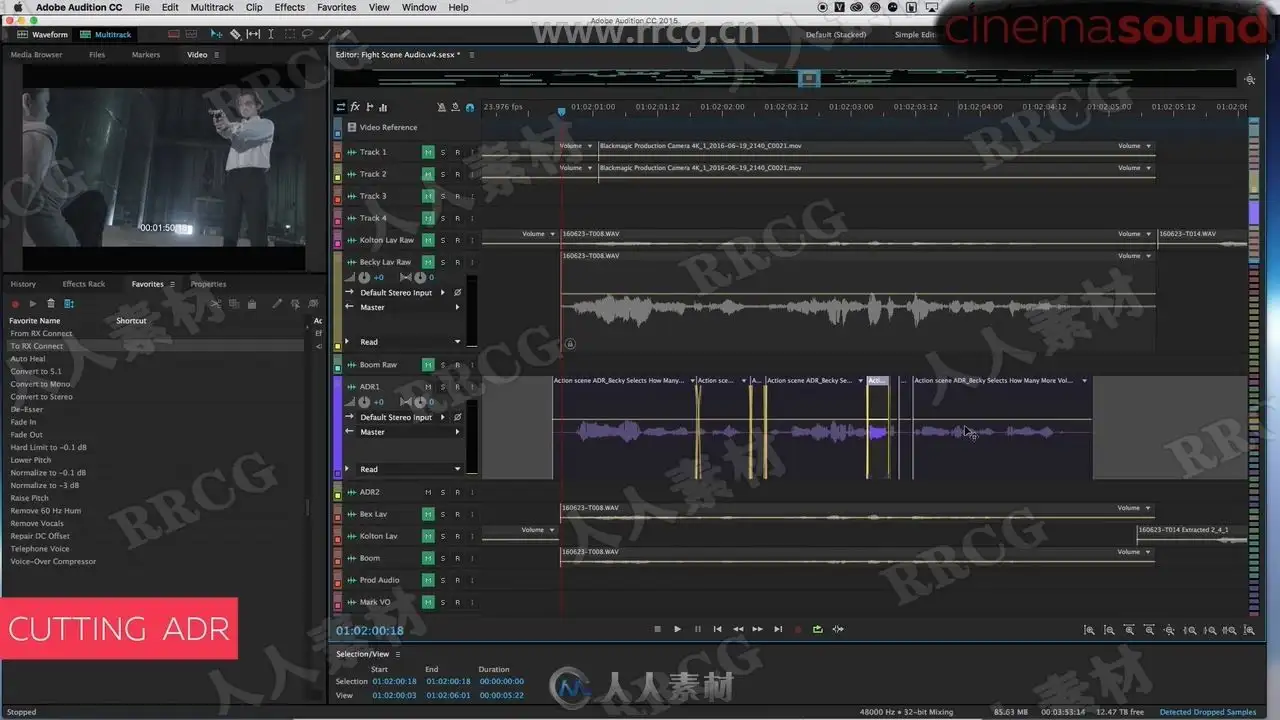1280x720 pixels.
Task: Open the Favorites menu in menu bar
Action: pos(337,7)
